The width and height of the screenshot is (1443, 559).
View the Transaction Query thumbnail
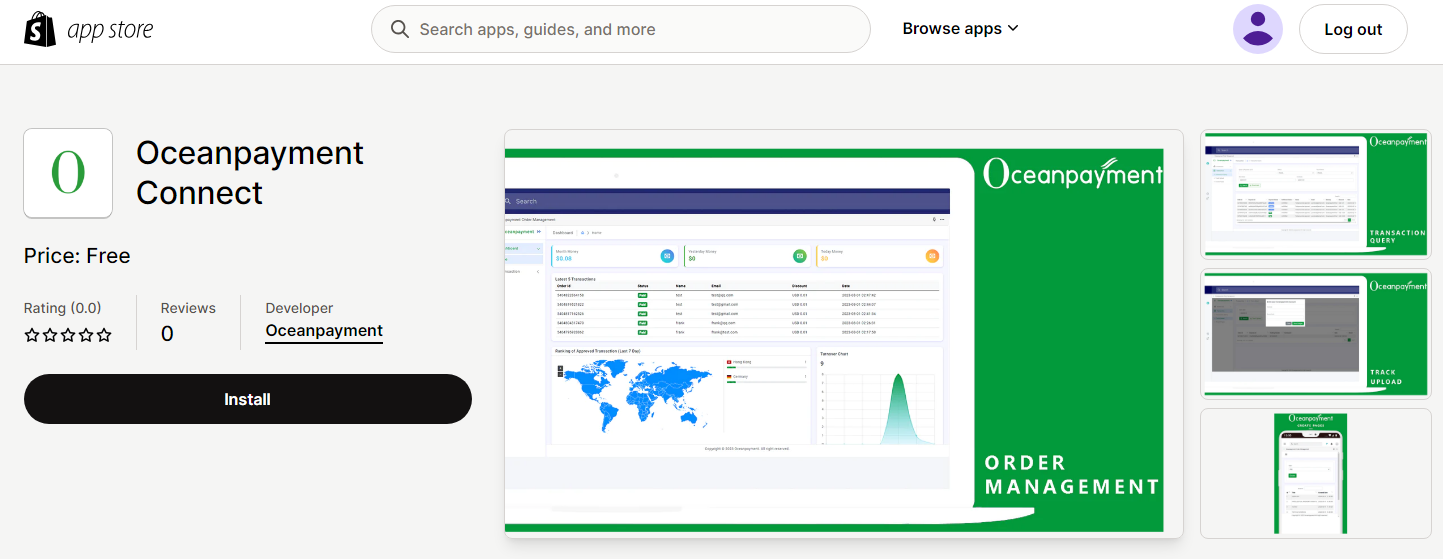click(1315, 194)
